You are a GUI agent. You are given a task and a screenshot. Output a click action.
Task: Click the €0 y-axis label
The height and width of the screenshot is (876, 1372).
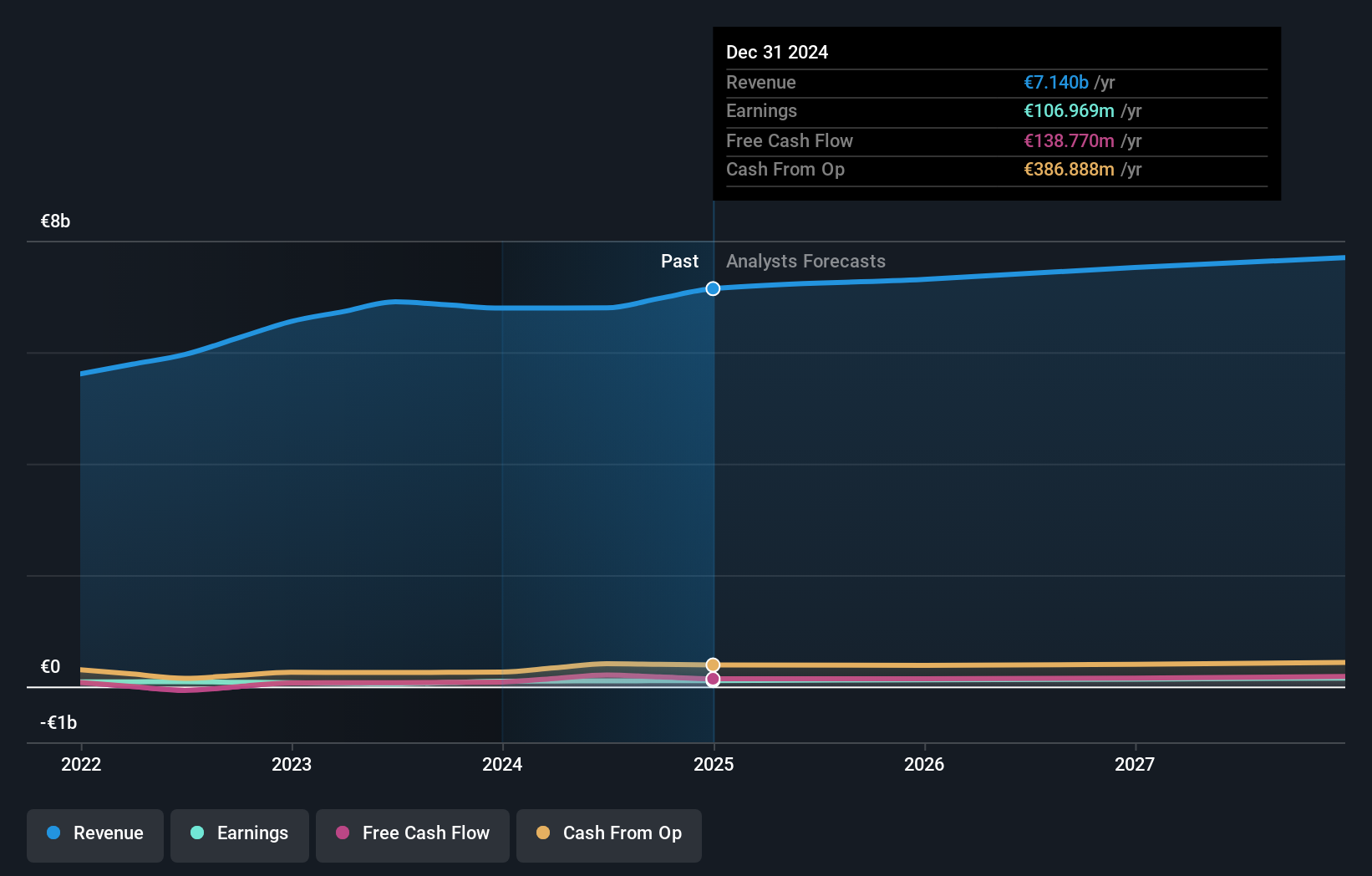(x=50, y=666)
